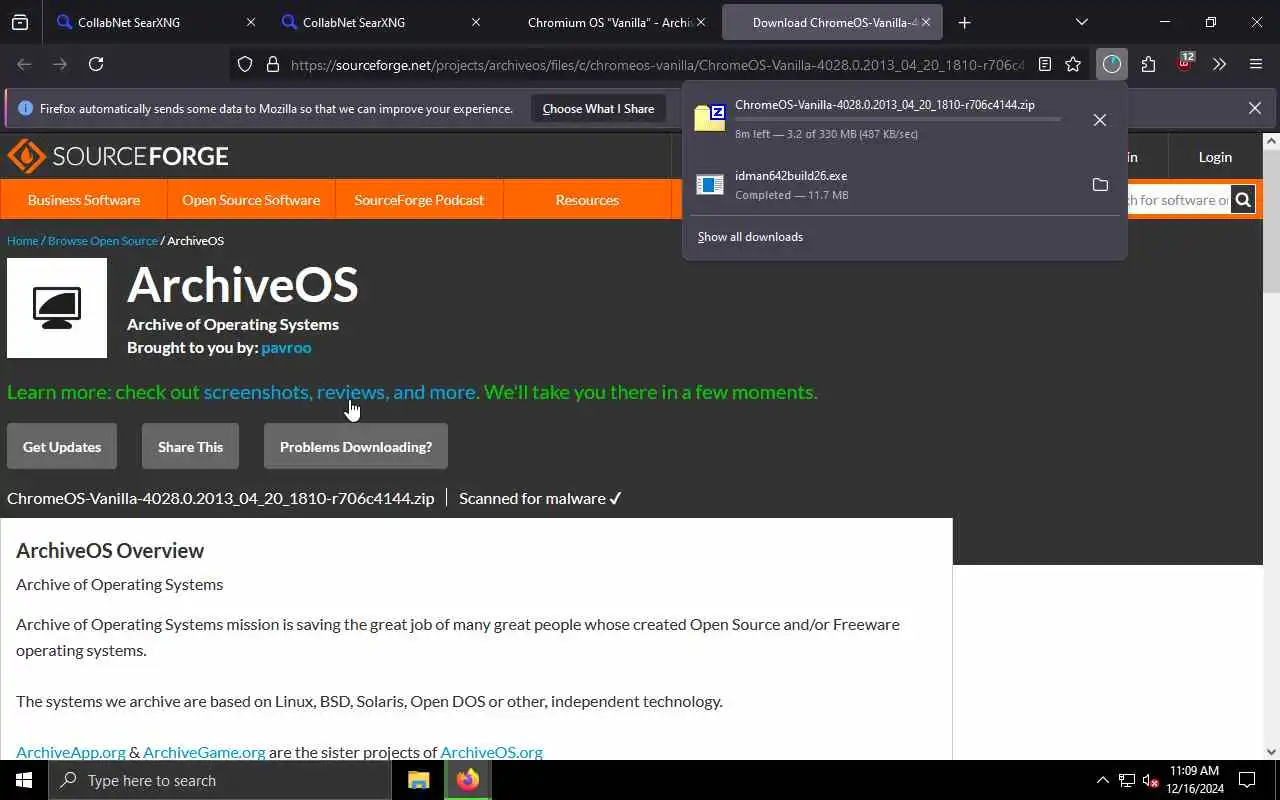Open a new browser tab
Screen dimensions: 1280x800
(964, 22)
